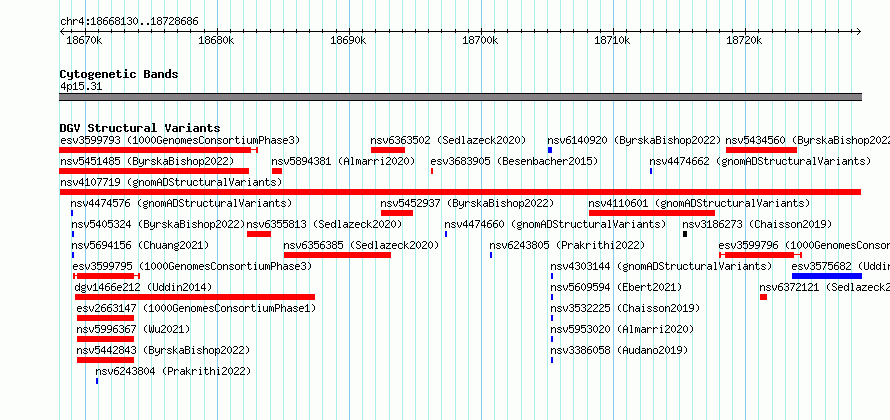The width and height of the screenshot is (890, 420).
Task: Click nsv4303144 gnomAD label
Action: click(x=661, y=266)
